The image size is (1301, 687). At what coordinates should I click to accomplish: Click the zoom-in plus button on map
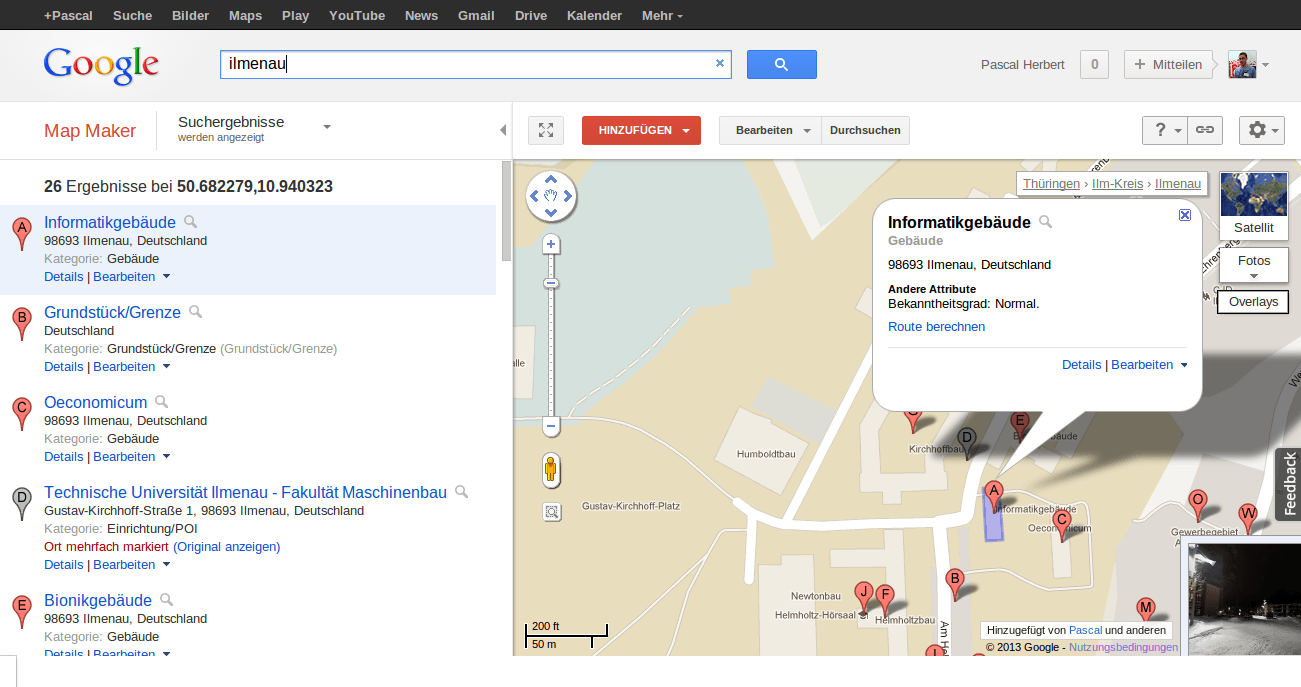point(551,245)
